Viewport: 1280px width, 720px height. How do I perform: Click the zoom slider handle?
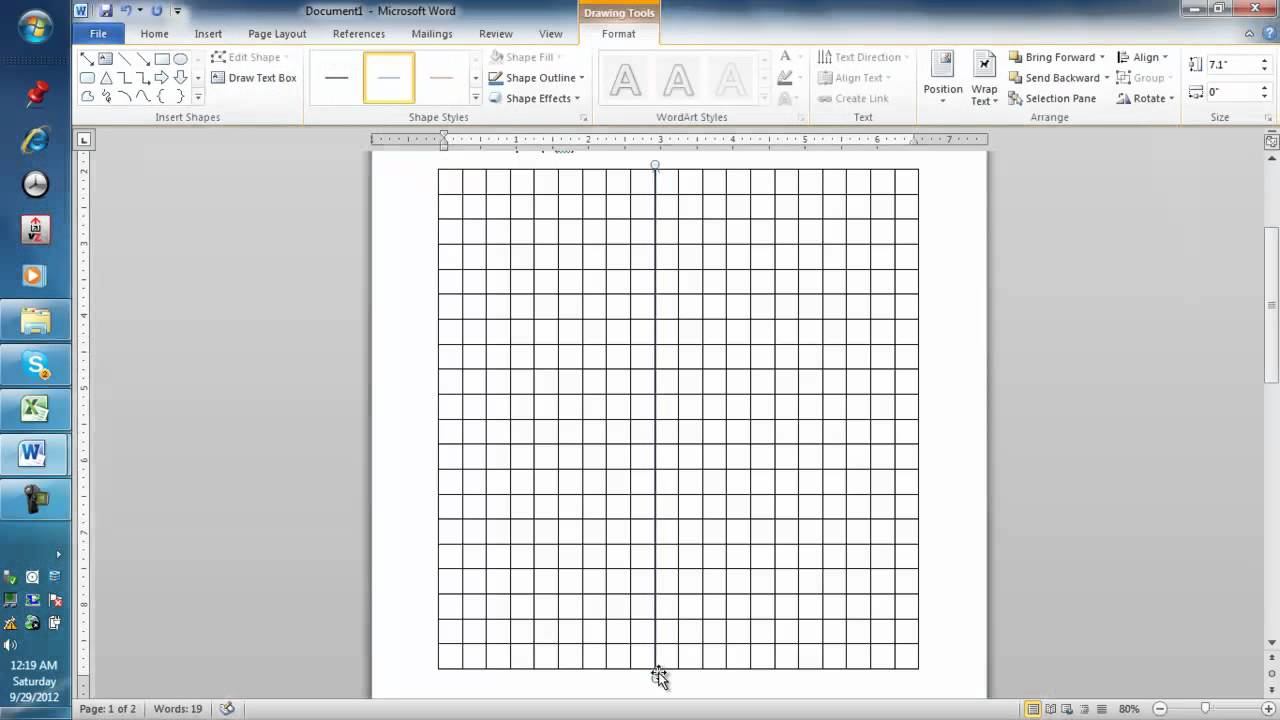coord(1205,709)
